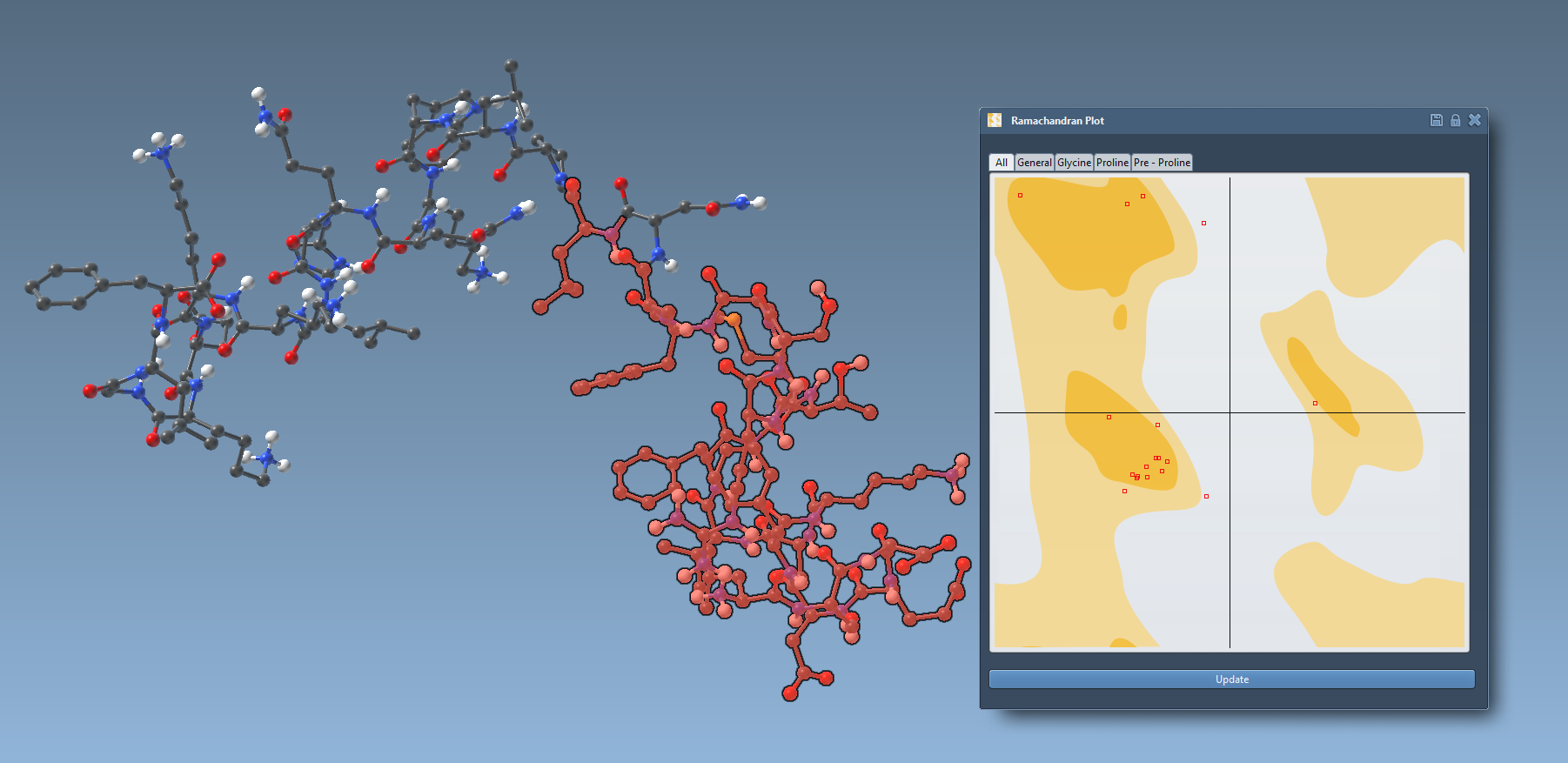Viewport: 1568px width, 763px height.
Task: Switch to the Pre - Proline tab
Action: pyautogui.click(x=1162, y=163)
